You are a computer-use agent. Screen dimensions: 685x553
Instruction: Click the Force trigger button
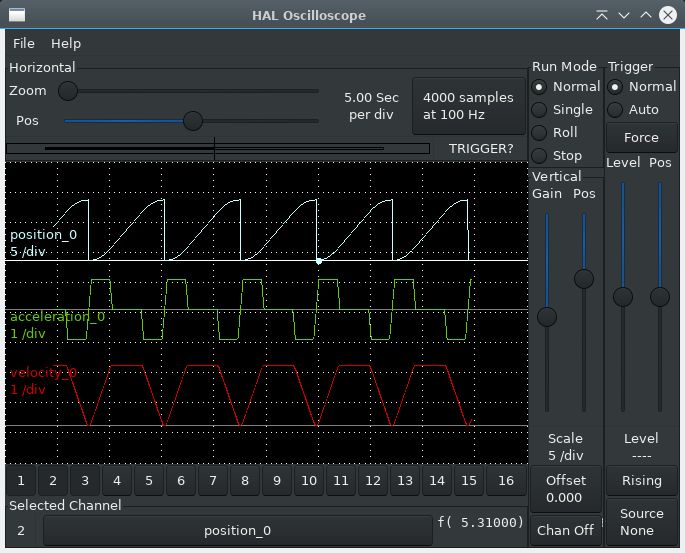pyautogui.click(x=641, y=138)
